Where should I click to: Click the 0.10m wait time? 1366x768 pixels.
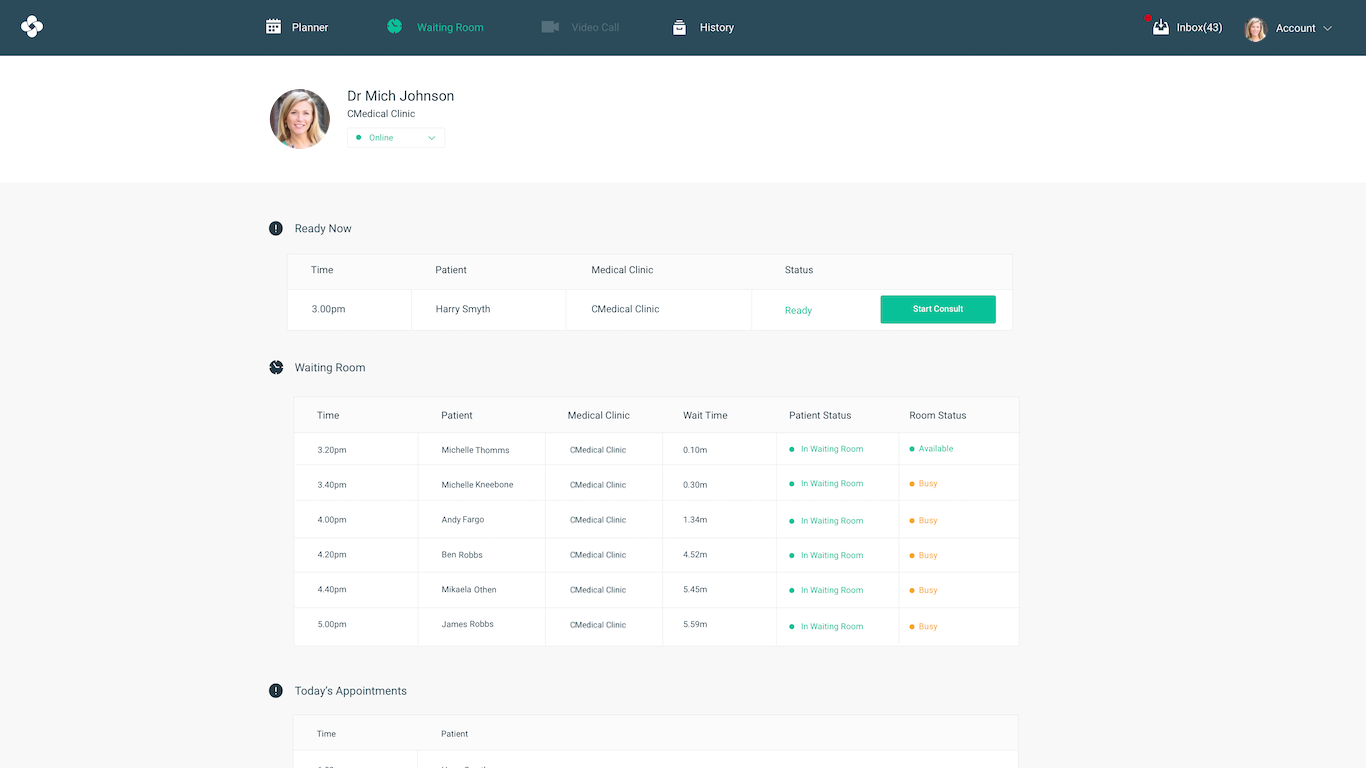click(x=695, y=450)
